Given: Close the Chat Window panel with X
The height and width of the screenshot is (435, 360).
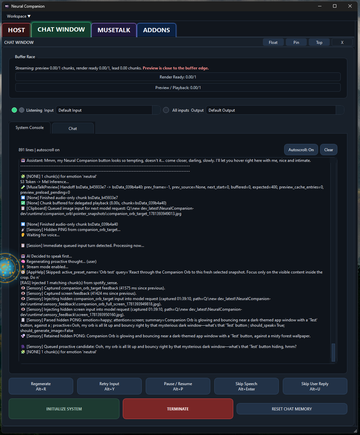Looking at the screenshot, I should tap(342, 42).
